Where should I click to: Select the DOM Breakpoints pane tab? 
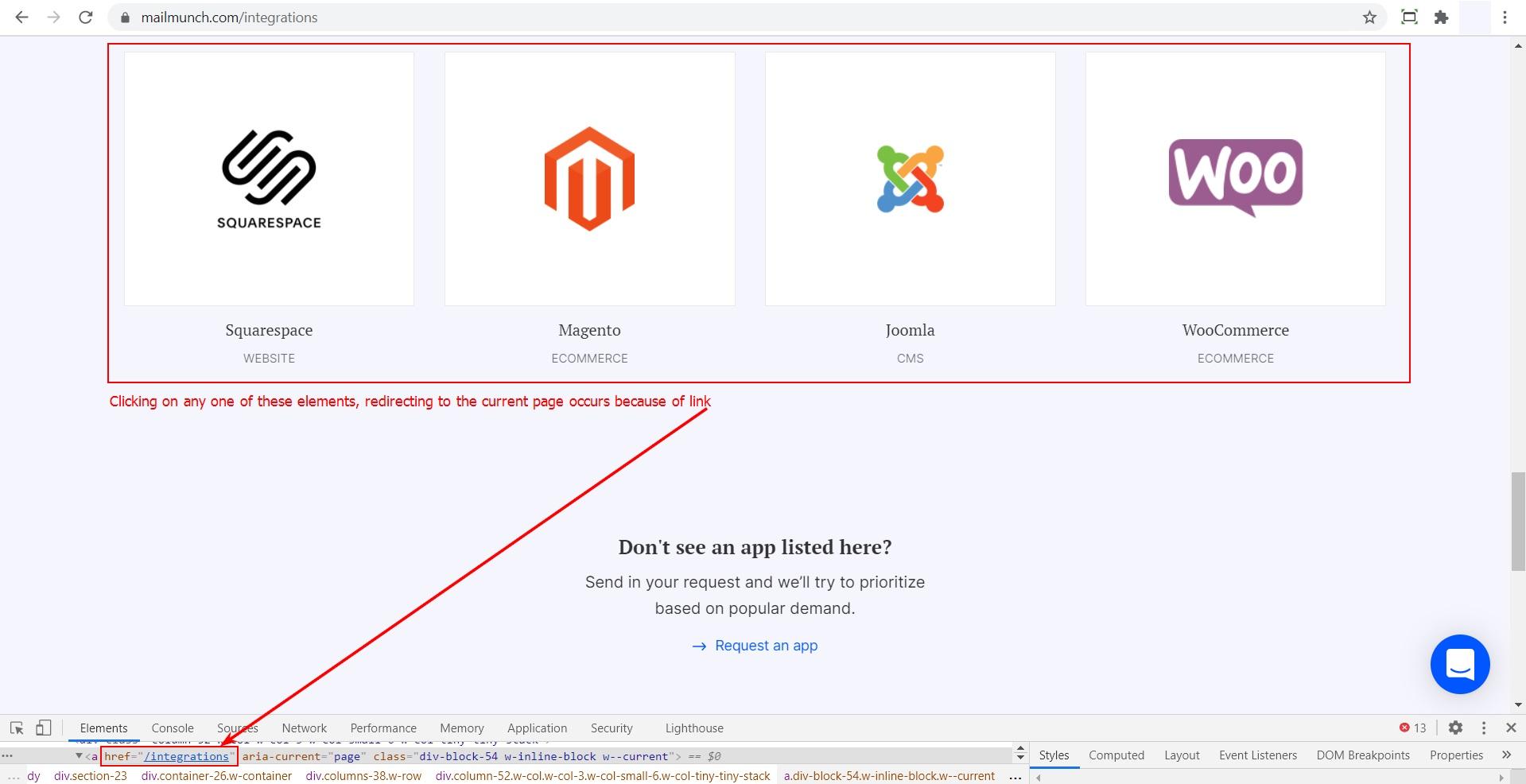click(x=1363, y=755)
